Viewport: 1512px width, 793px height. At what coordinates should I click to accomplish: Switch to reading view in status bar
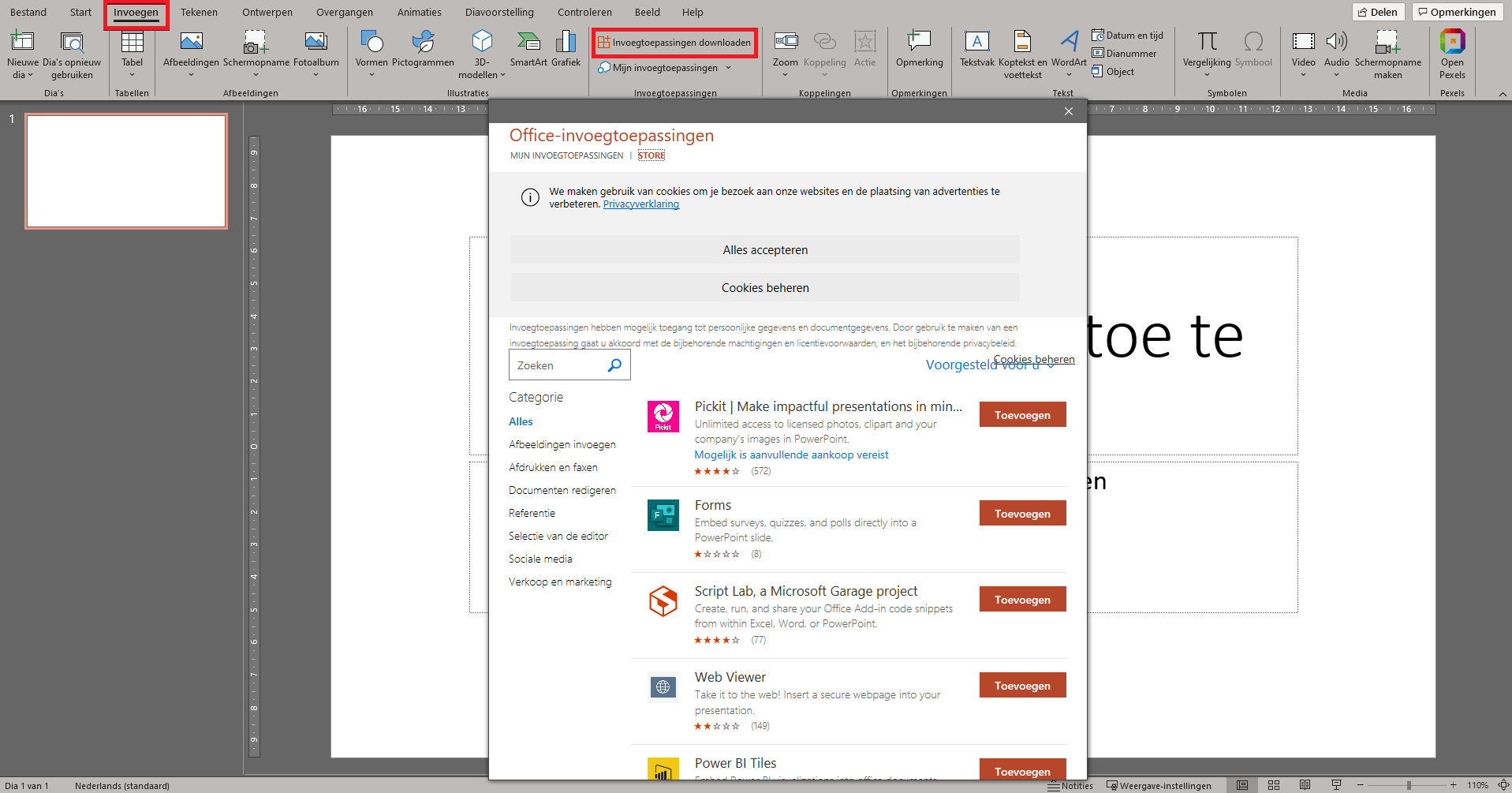[1305, 785]
